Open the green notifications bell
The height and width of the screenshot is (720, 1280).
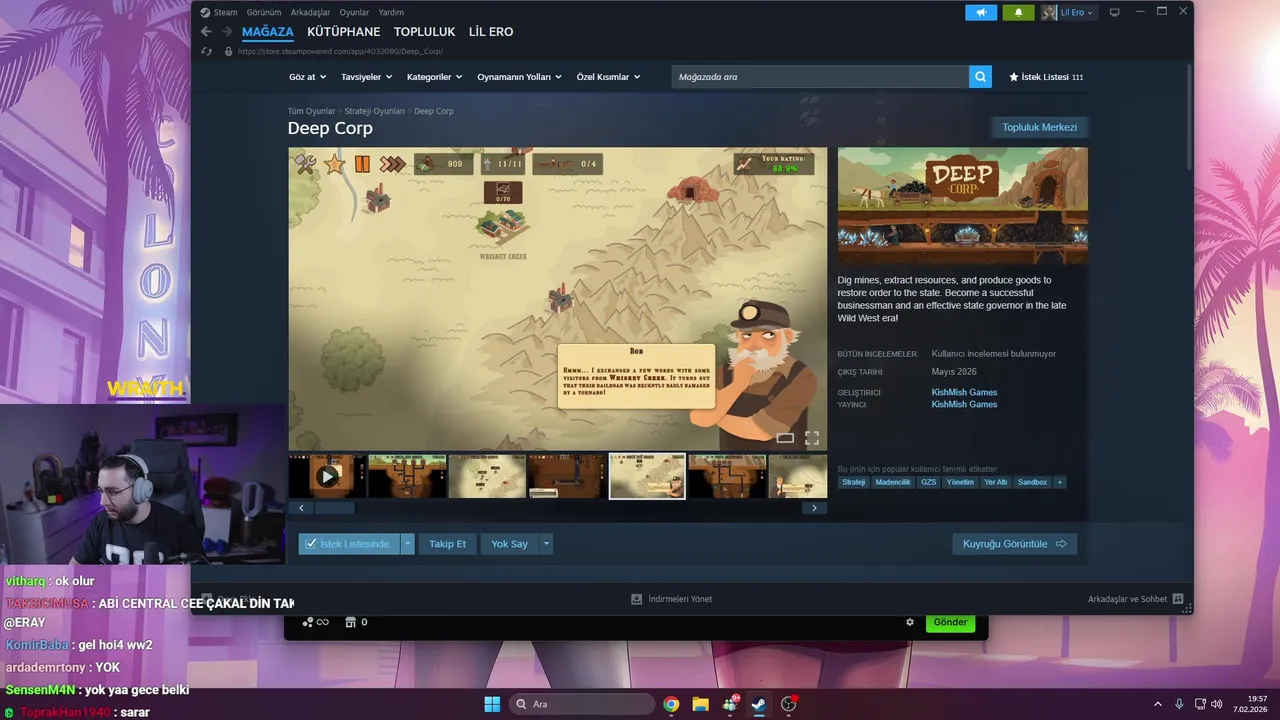(x=1018, y=12)
